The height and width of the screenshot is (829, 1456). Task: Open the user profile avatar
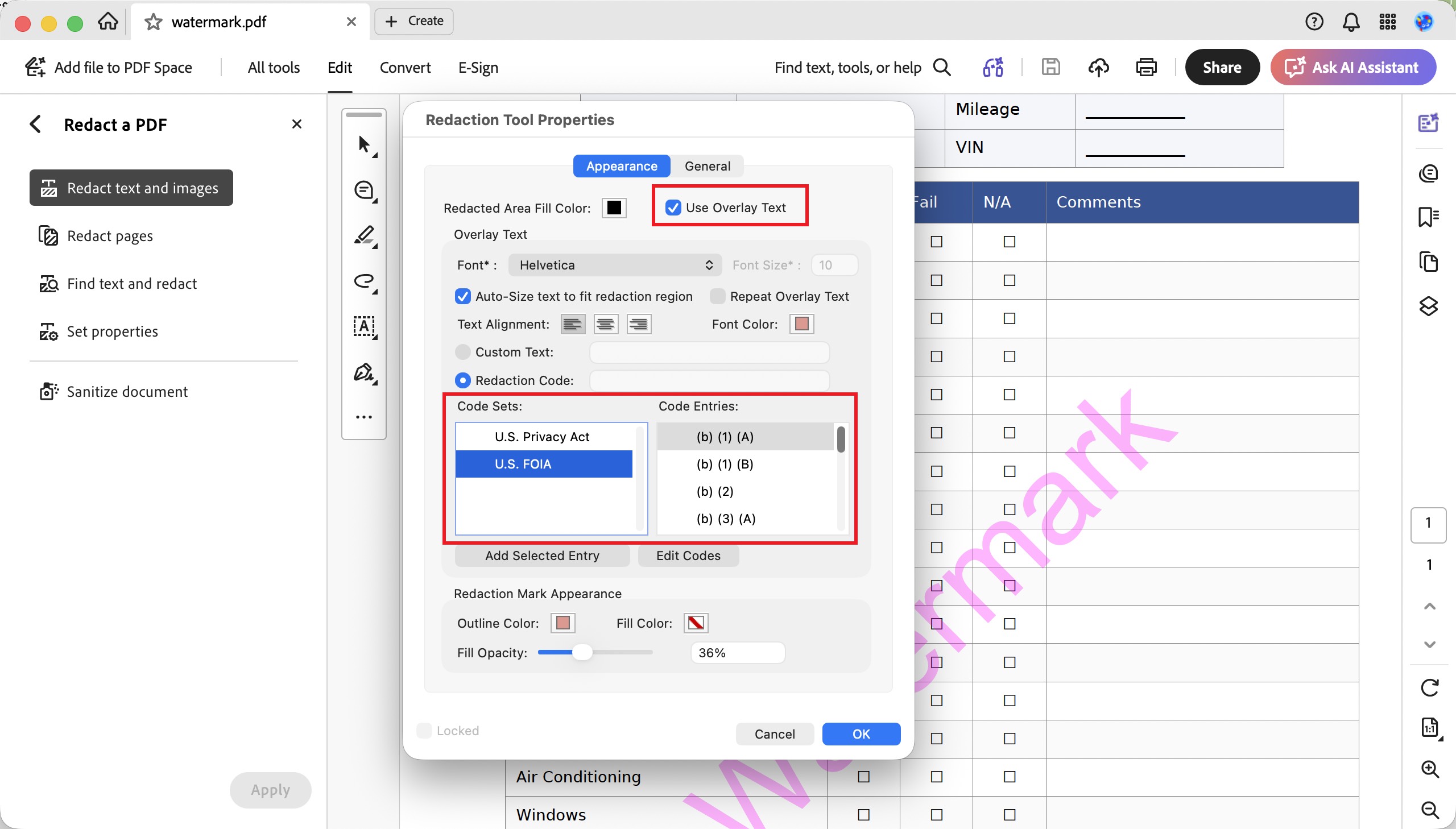(x=1424, y=22)
